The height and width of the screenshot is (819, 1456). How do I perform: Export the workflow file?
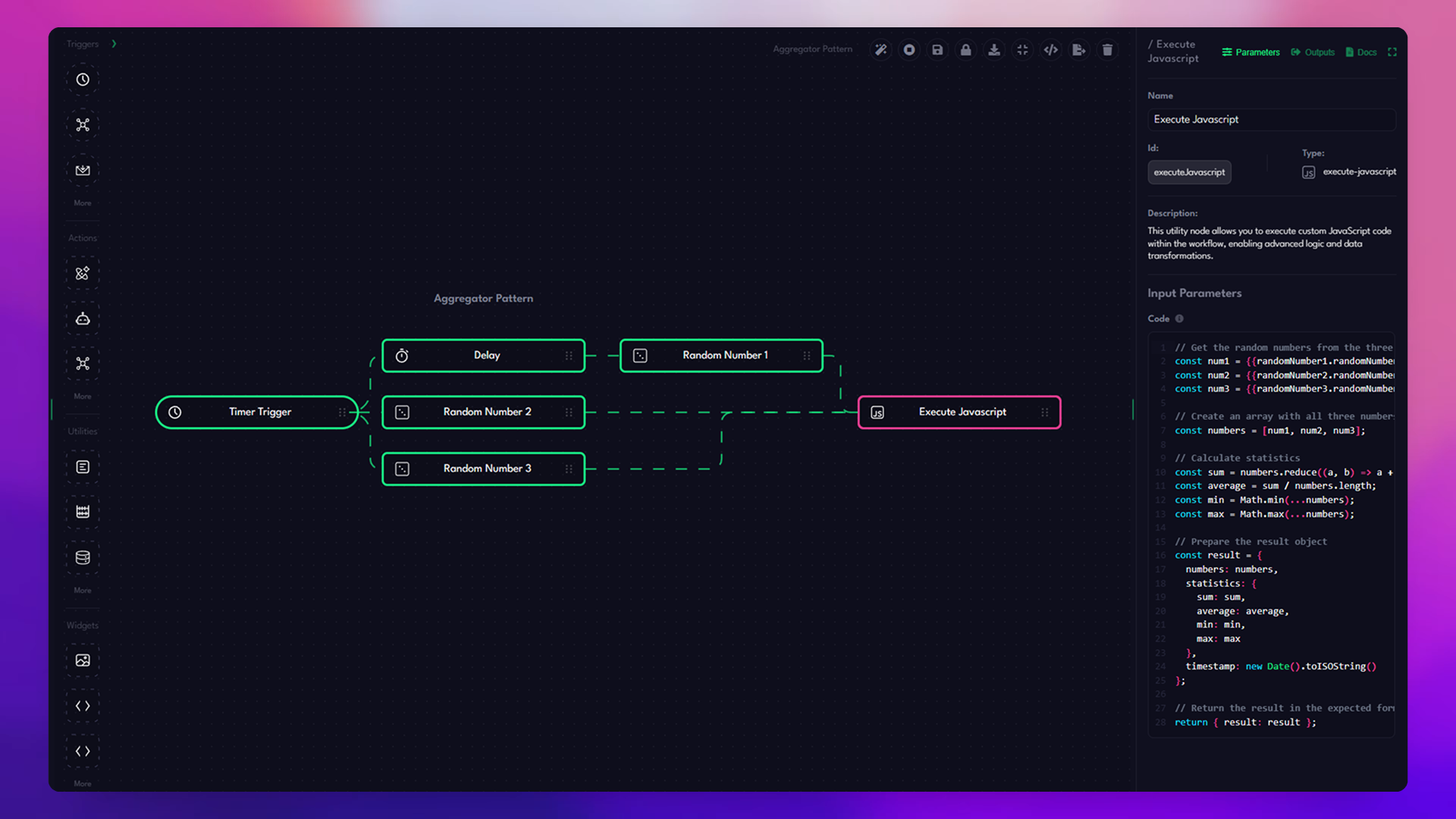(x=1079, y=49)
